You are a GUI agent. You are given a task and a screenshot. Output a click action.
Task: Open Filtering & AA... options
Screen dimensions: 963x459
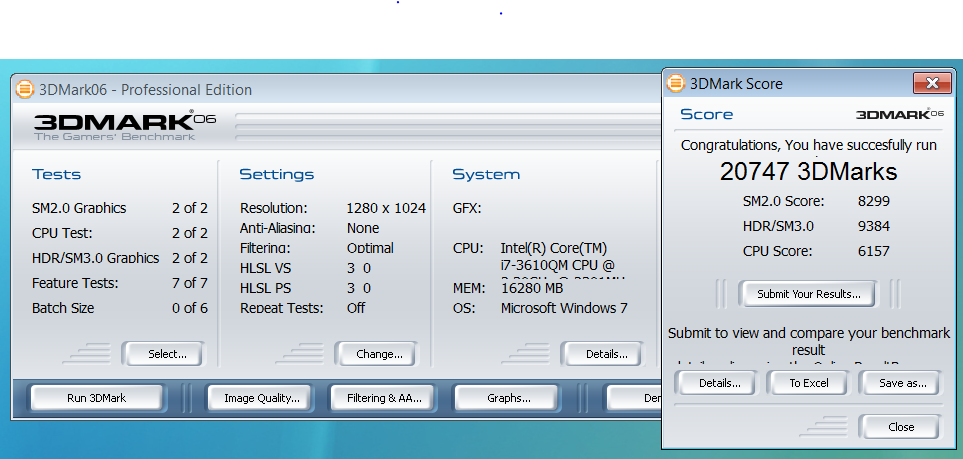(x=383, y=398)
